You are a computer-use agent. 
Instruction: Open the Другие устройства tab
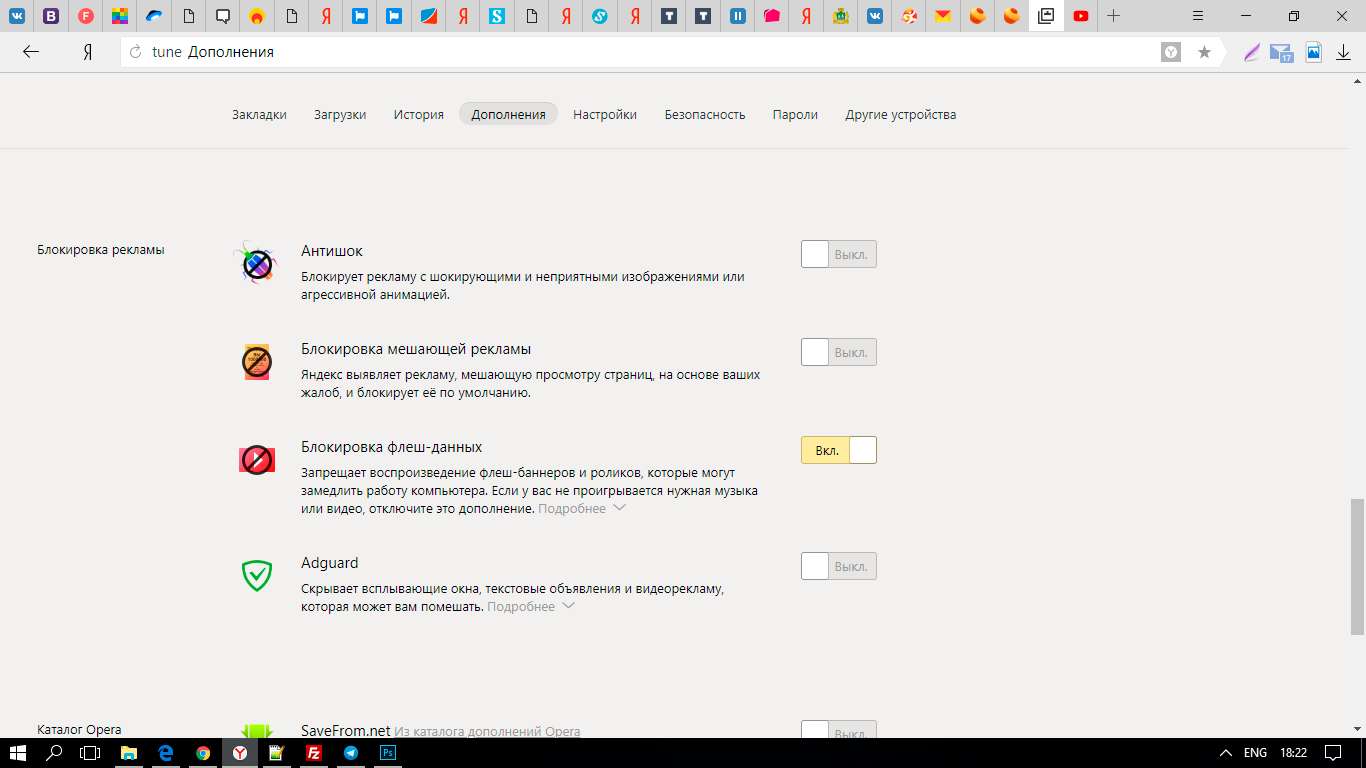pos(901,114)
